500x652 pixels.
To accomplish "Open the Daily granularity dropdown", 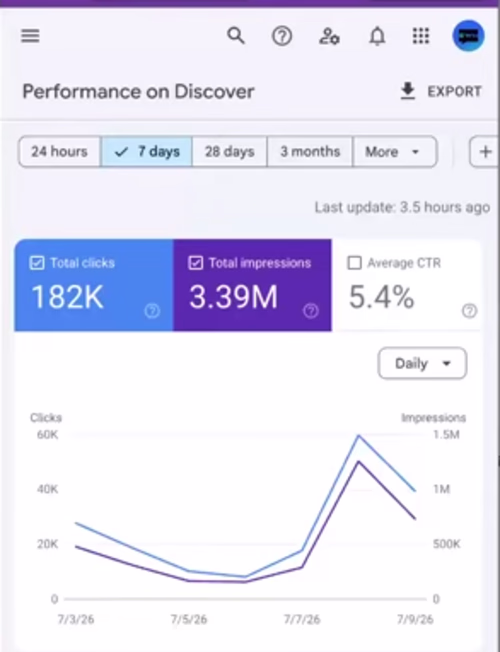I will [422, 364].
